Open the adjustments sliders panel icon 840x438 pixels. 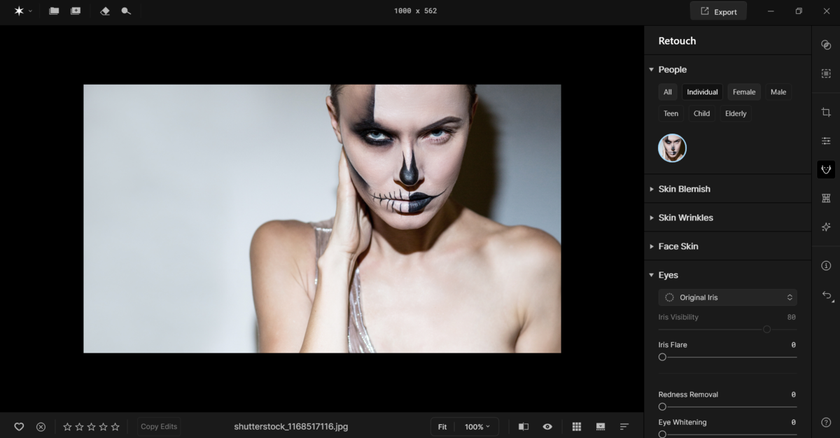(x=826, y=141)
